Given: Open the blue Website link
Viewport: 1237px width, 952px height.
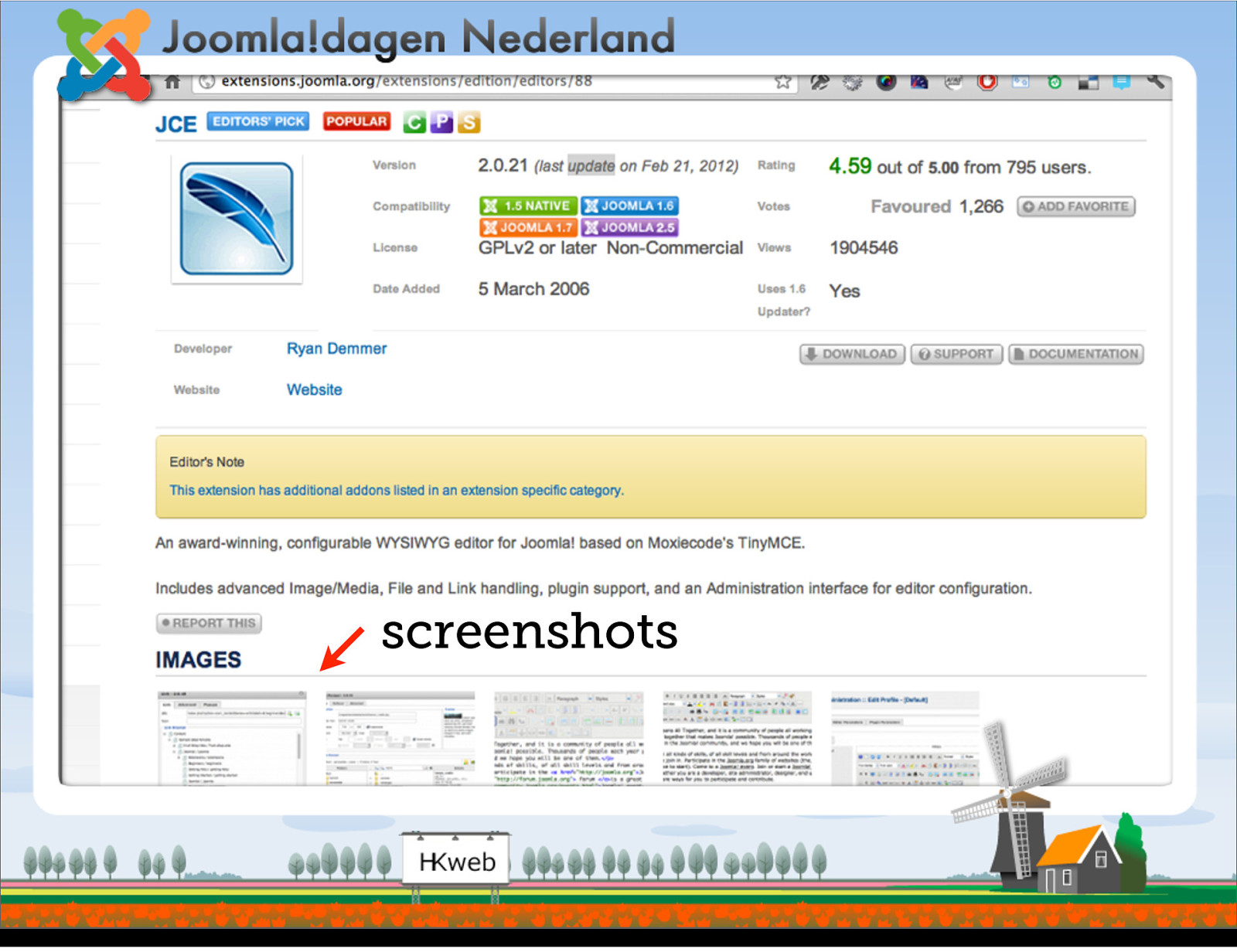Looking at the screenshot, I should (314, 389).
